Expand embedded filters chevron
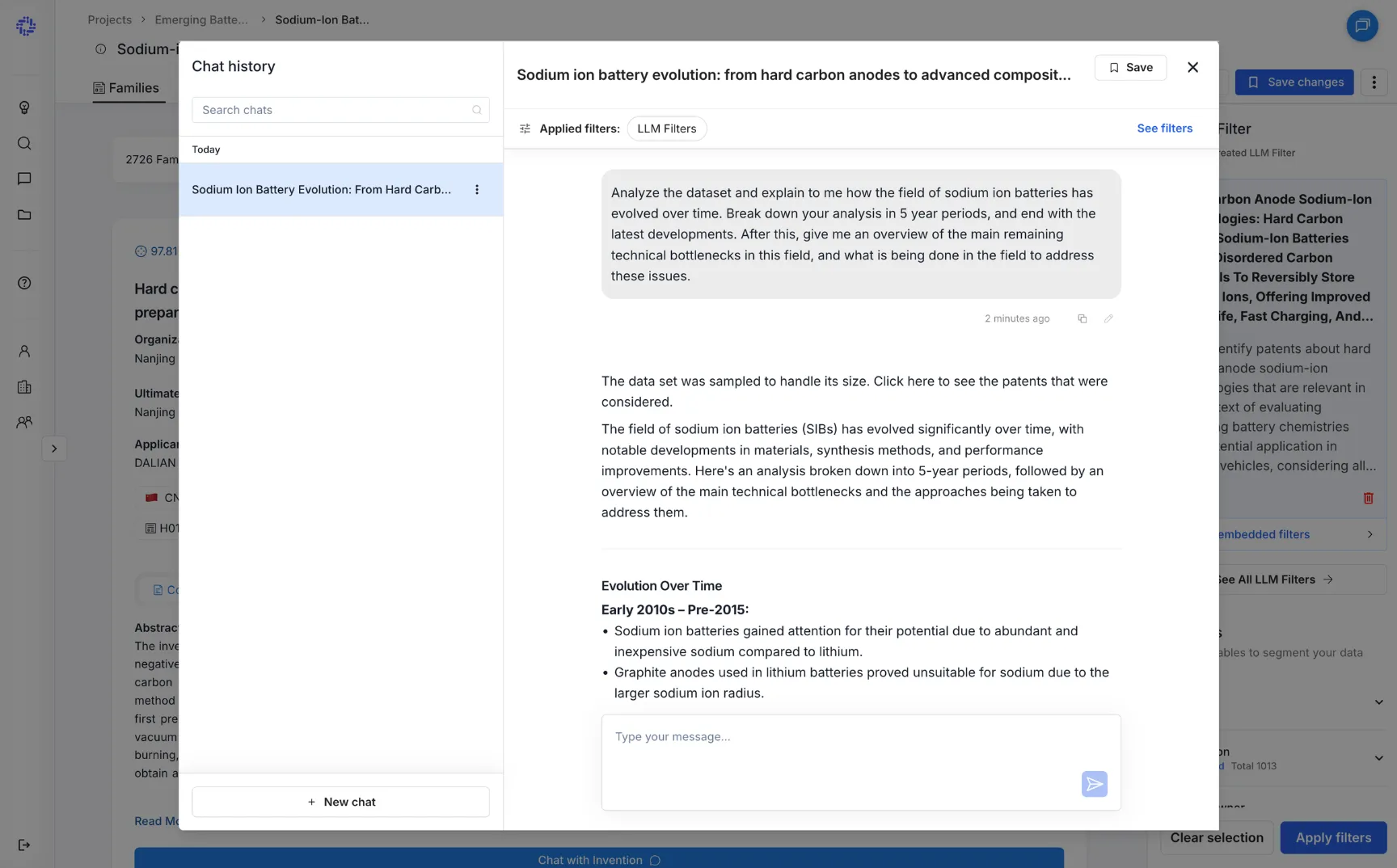 1370,534
